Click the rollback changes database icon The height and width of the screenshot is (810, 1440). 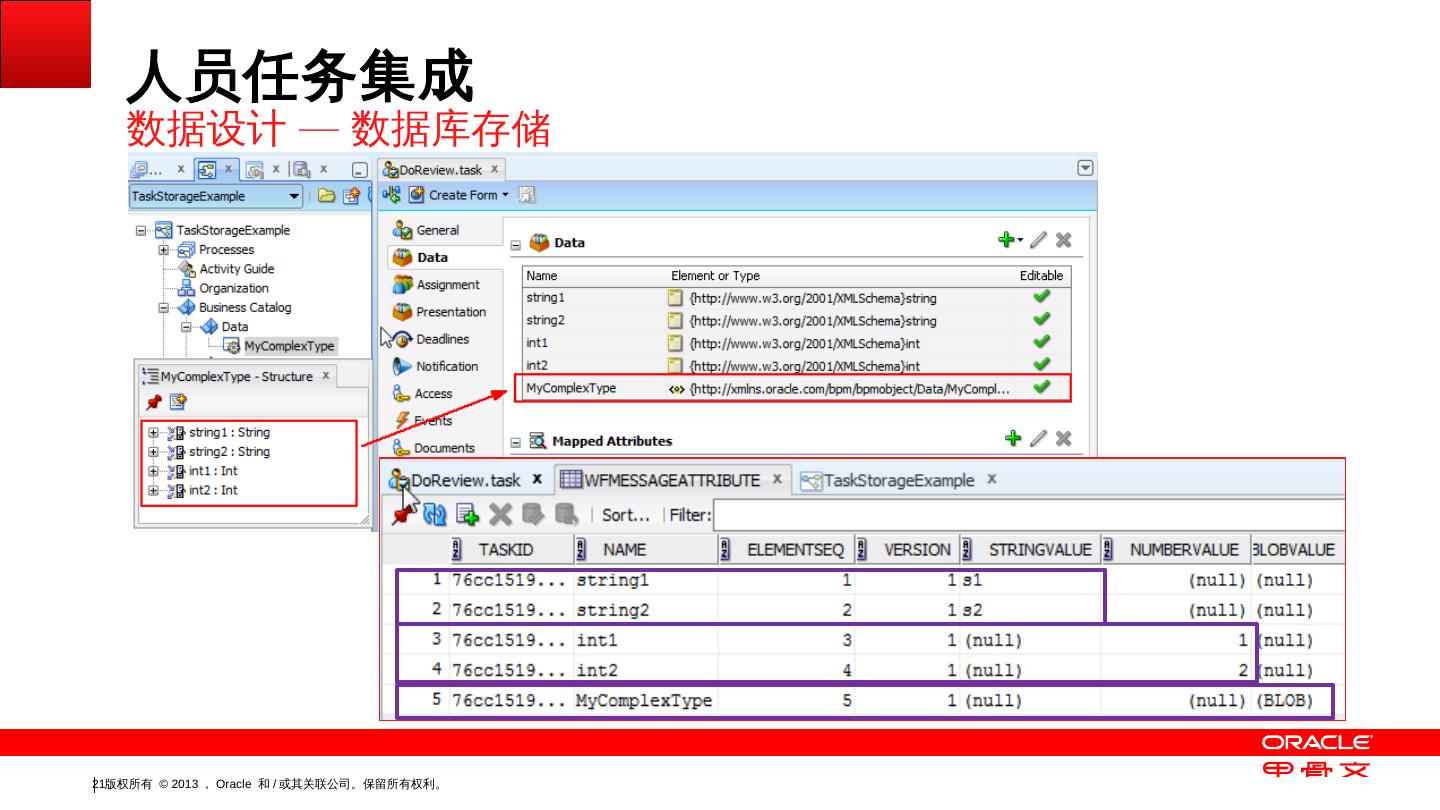(x=567, y=515)
